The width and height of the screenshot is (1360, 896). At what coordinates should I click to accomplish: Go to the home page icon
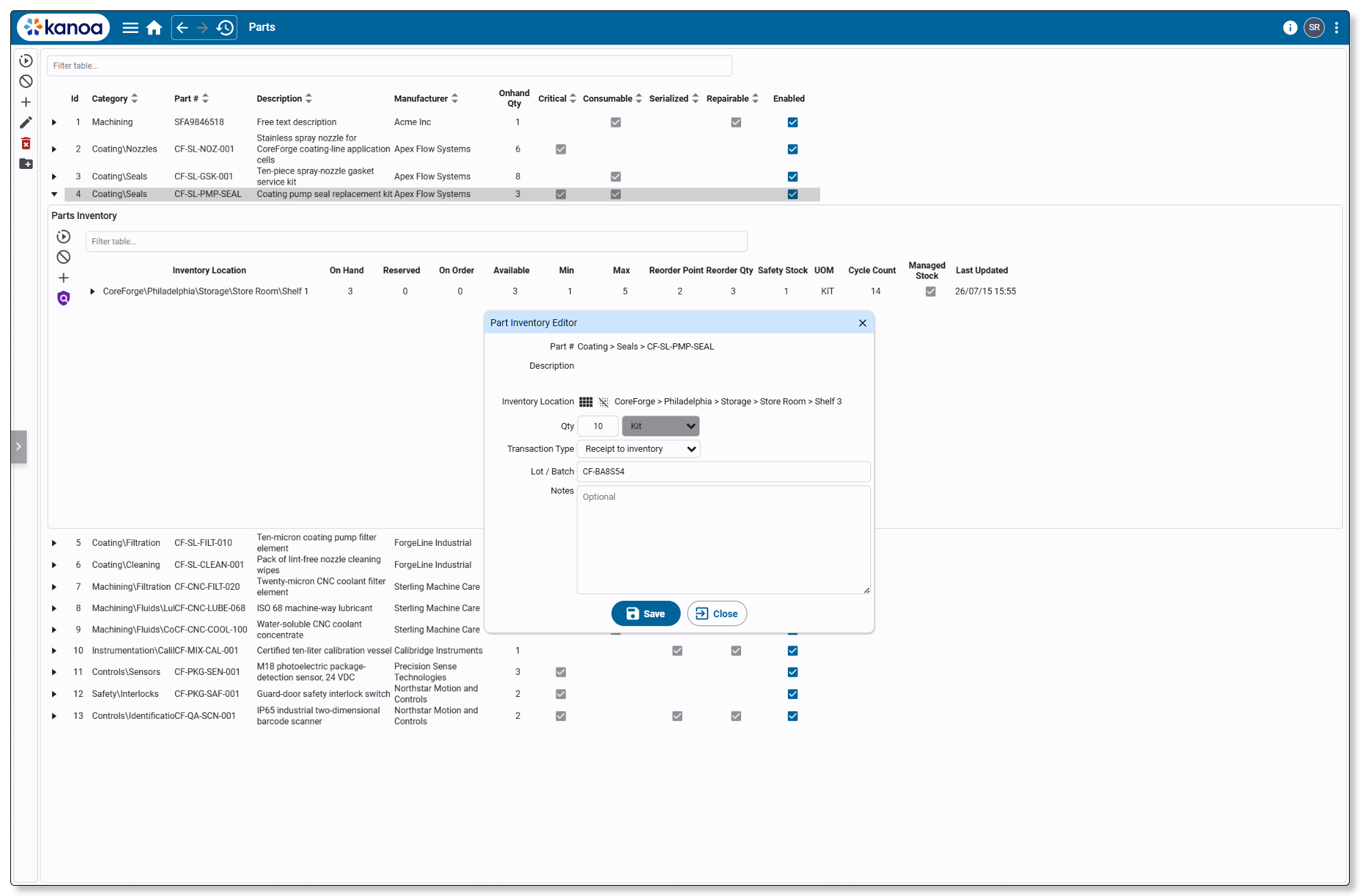click(155, 27)
